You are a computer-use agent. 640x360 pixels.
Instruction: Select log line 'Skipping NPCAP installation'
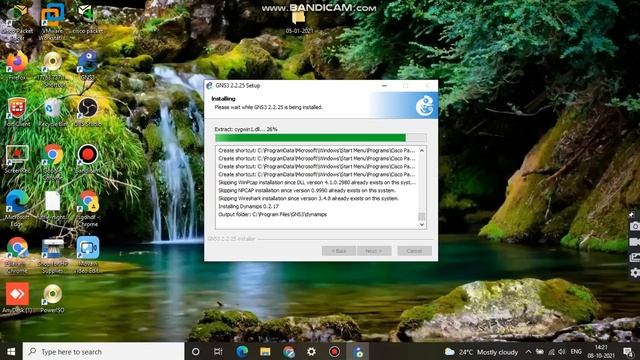tap(307, 190)
